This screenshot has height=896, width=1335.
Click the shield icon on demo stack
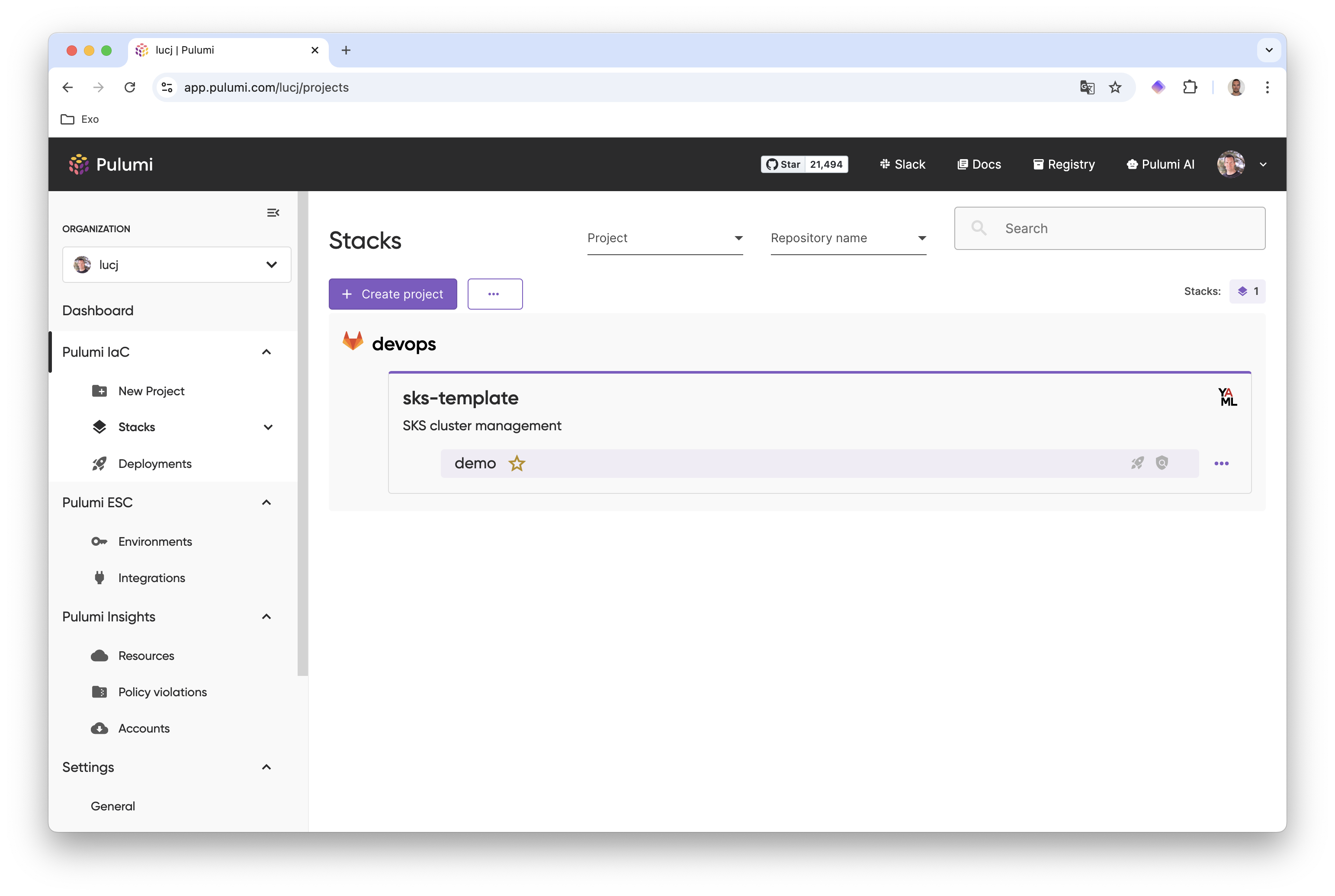click(x=1162, y=463)
